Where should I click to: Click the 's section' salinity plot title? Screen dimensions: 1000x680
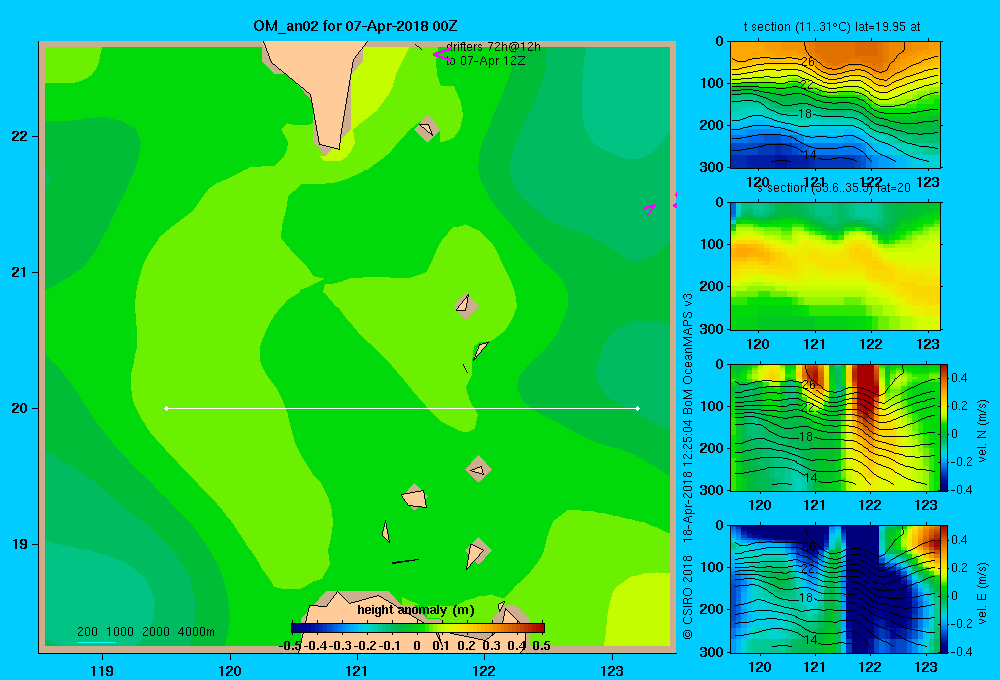click(x=834, y=188)
